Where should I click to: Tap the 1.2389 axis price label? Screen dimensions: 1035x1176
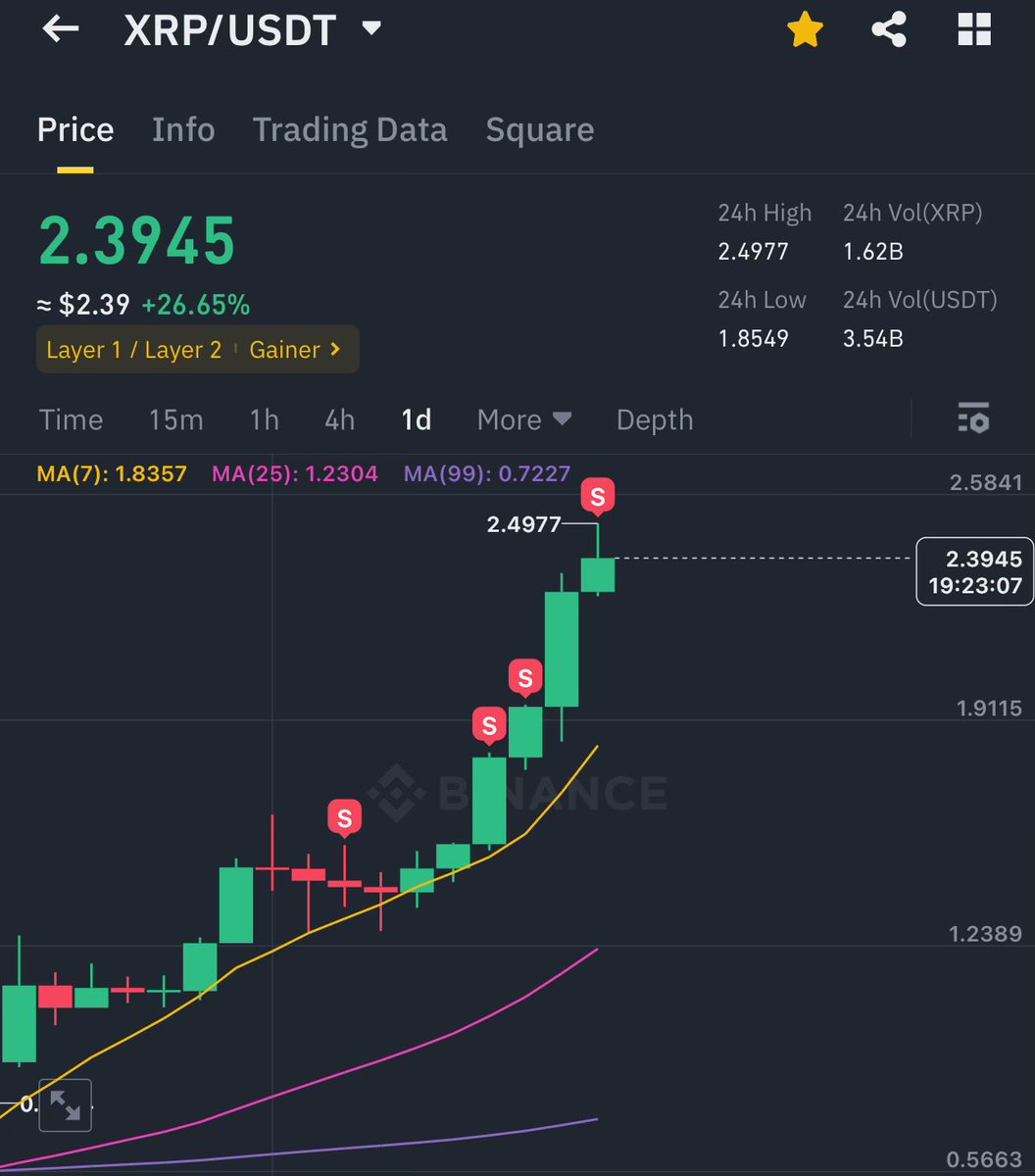(986, 934)
